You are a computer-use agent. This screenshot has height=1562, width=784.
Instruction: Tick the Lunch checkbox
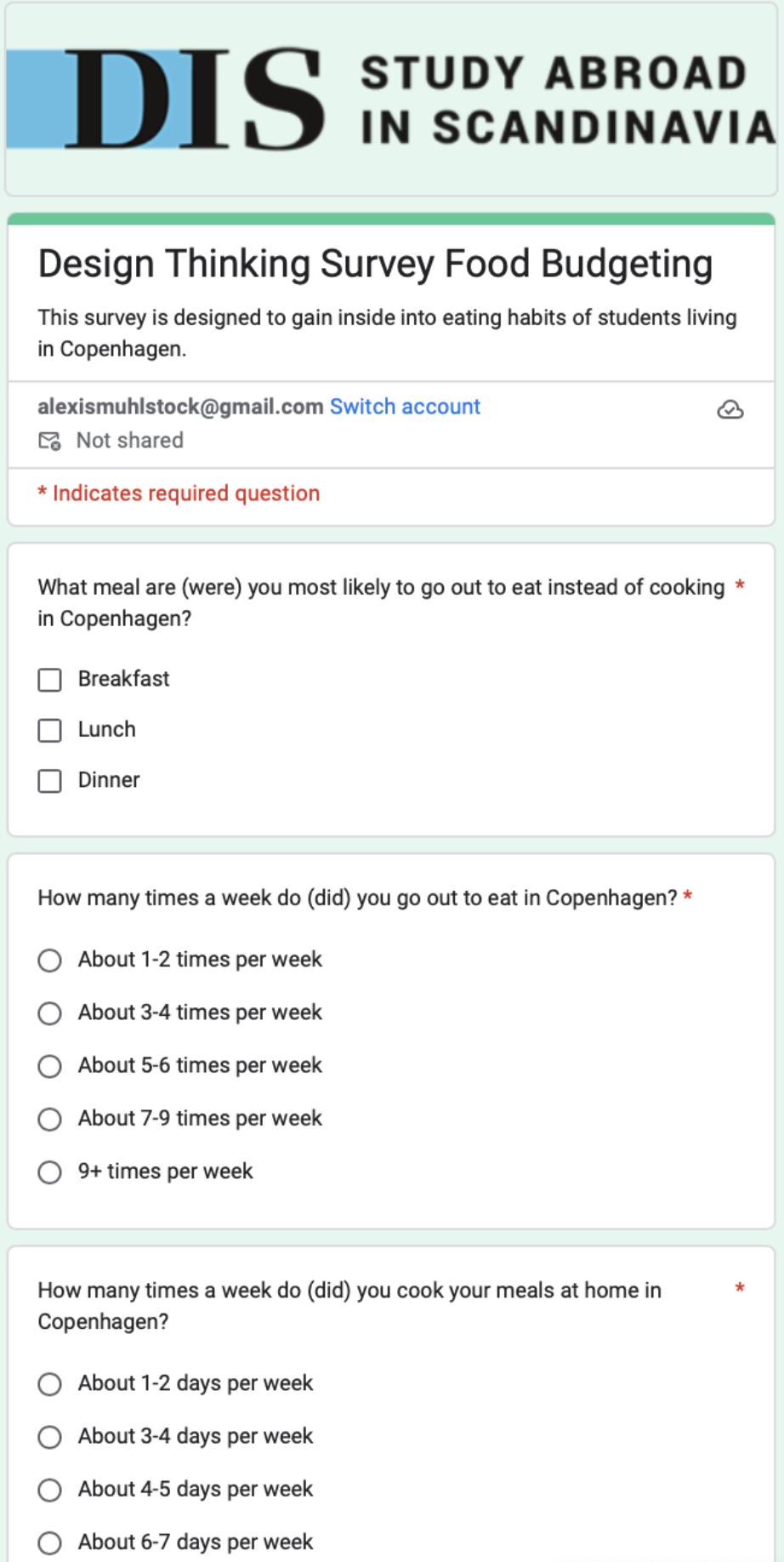pos(50,730)
